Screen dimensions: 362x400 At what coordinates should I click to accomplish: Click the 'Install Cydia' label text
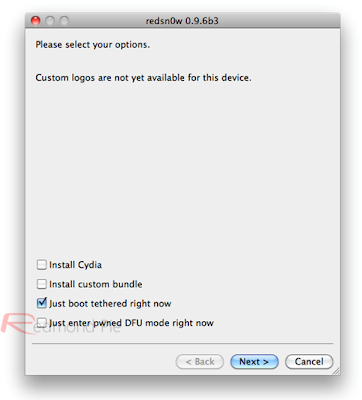tap(75, 265)
